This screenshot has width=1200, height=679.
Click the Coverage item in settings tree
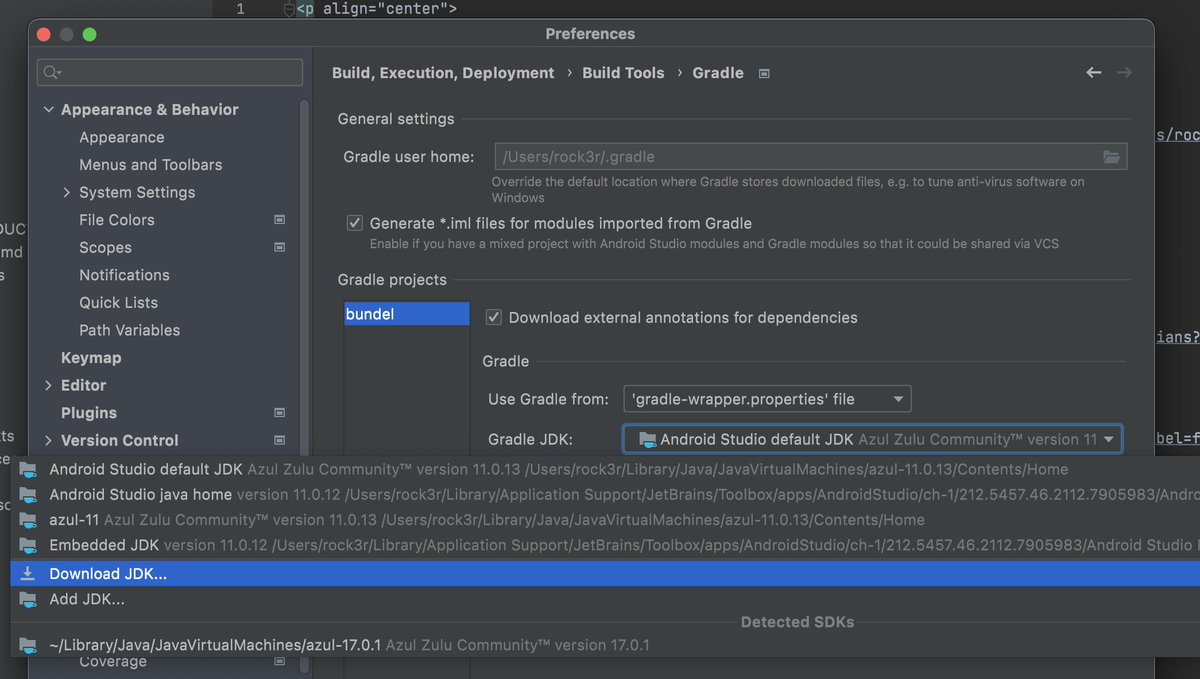coord(113,662)
